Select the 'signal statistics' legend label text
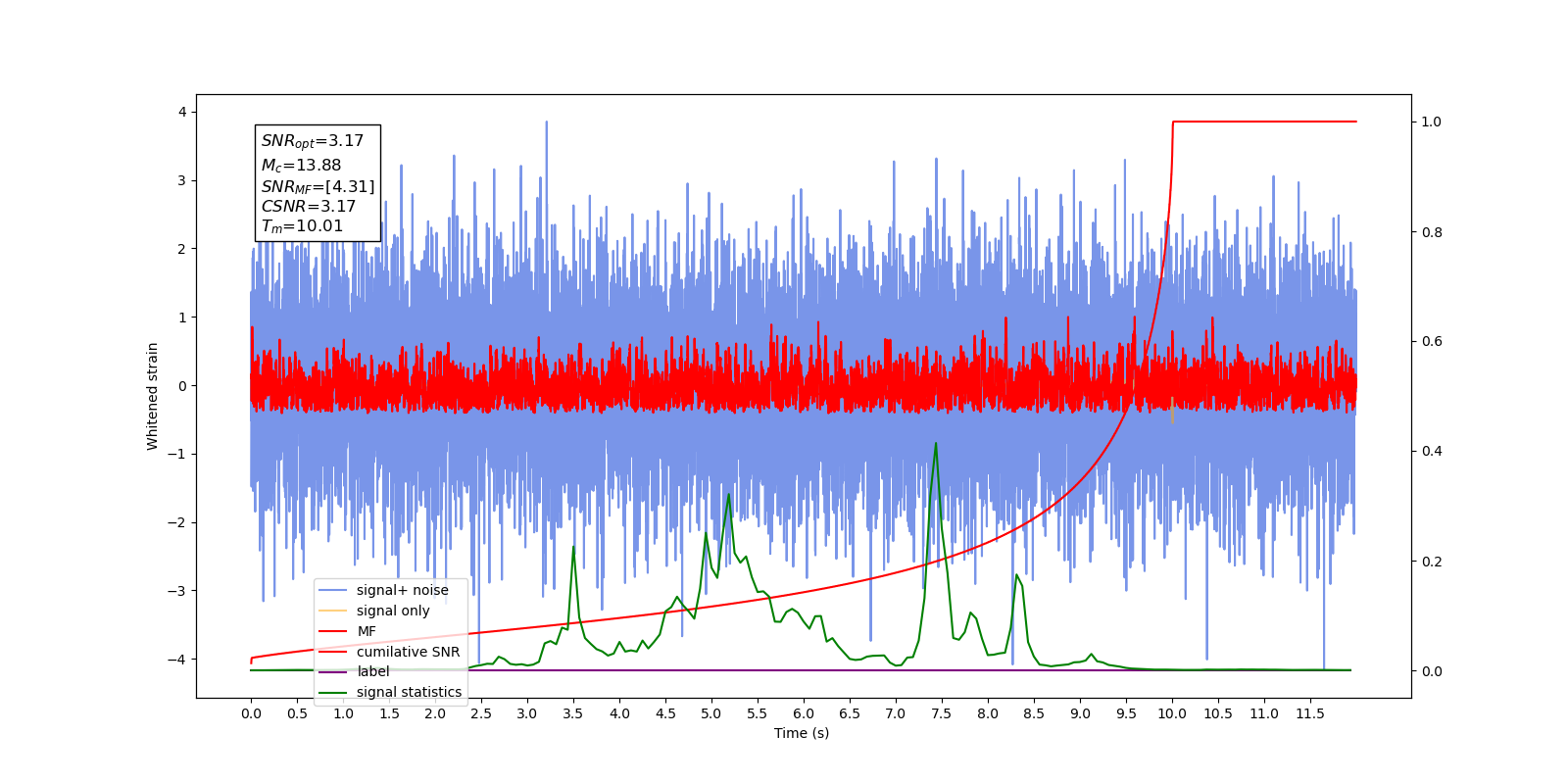 409,692
